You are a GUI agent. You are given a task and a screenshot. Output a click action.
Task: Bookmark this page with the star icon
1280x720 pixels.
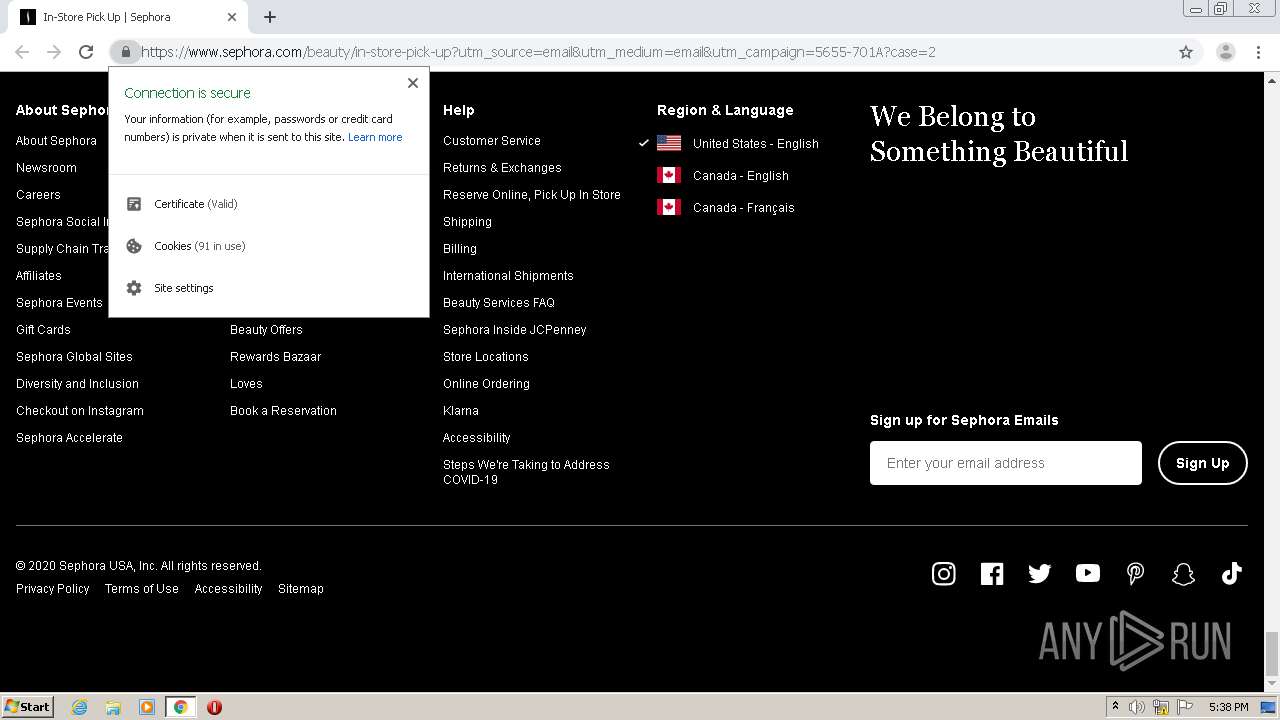tap(1186, 52)
